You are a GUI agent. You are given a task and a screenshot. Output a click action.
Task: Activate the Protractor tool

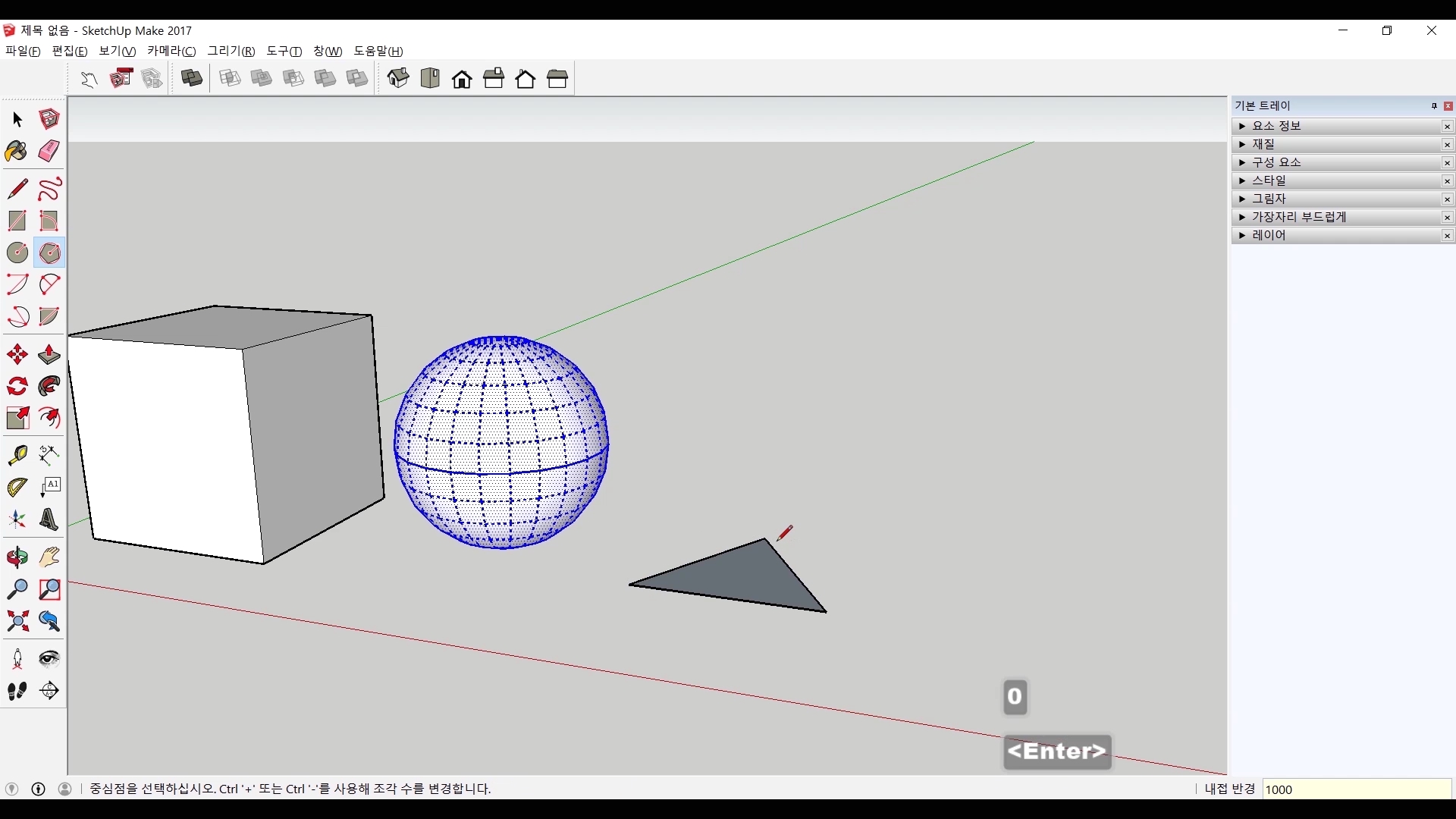pos(17,488)
